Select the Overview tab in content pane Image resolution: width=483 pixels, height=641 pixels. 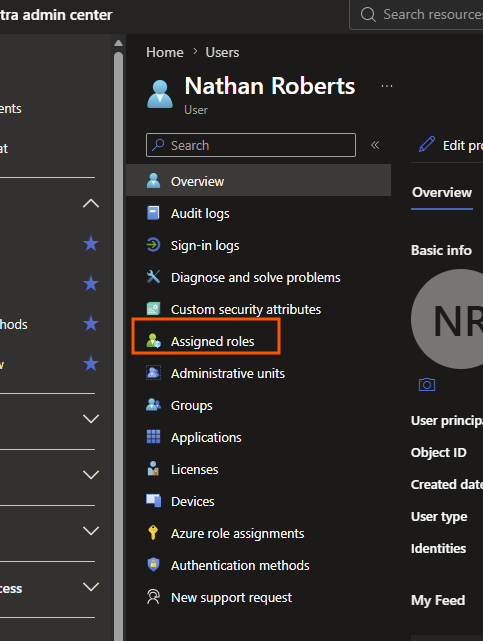tap(442, 193)
